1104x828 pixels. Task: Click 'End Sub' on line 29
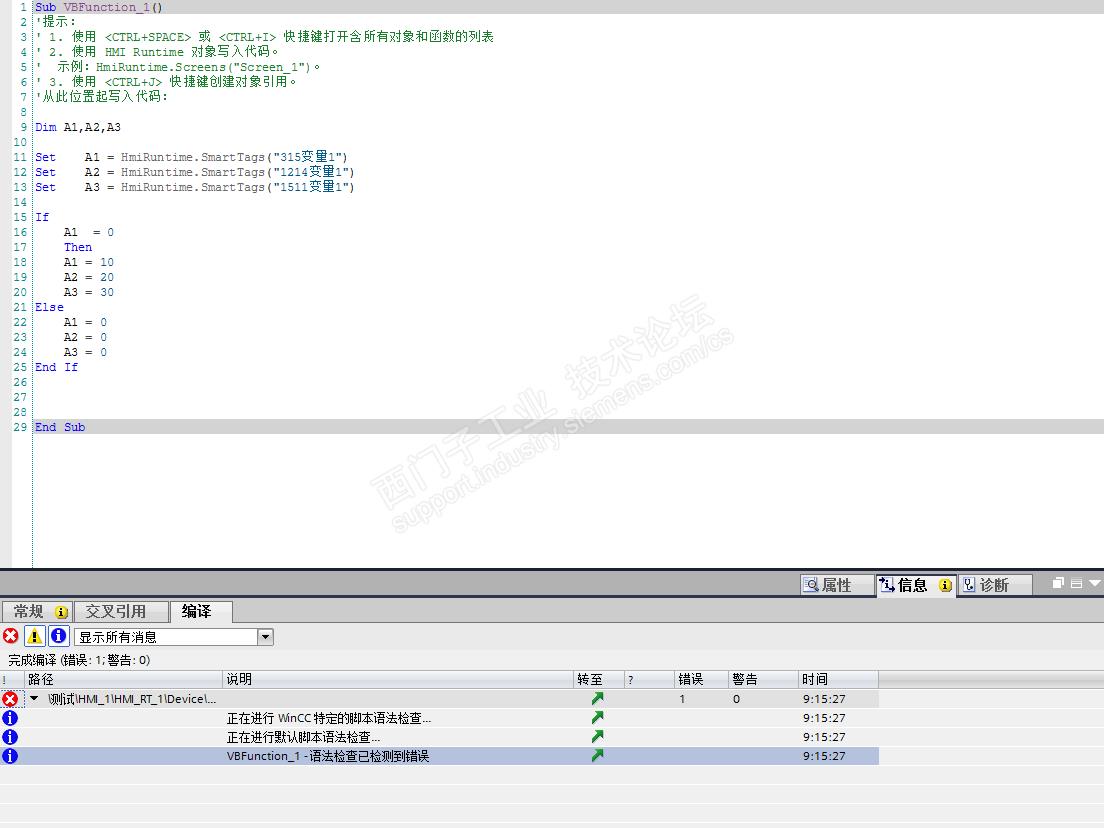coord(60,427)
